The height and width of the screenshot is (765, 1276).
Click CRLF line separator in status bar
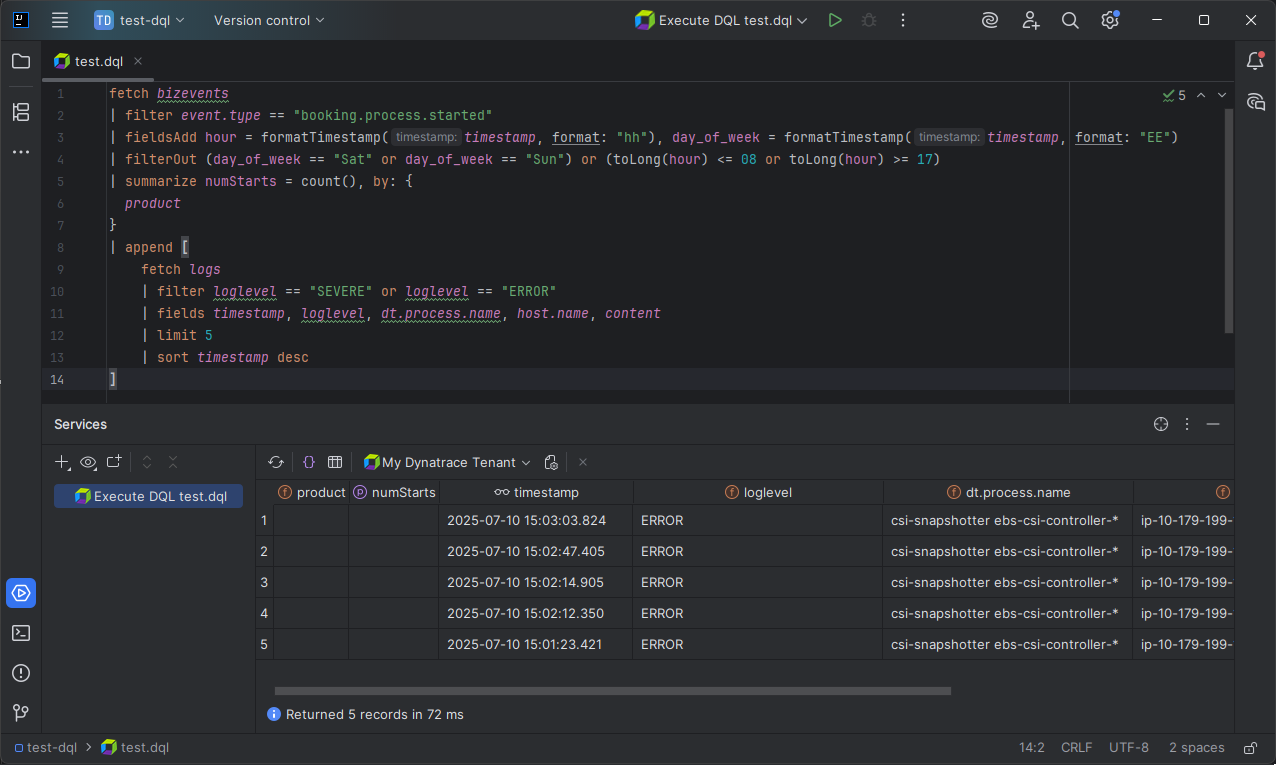click(x=1076, y=748)
